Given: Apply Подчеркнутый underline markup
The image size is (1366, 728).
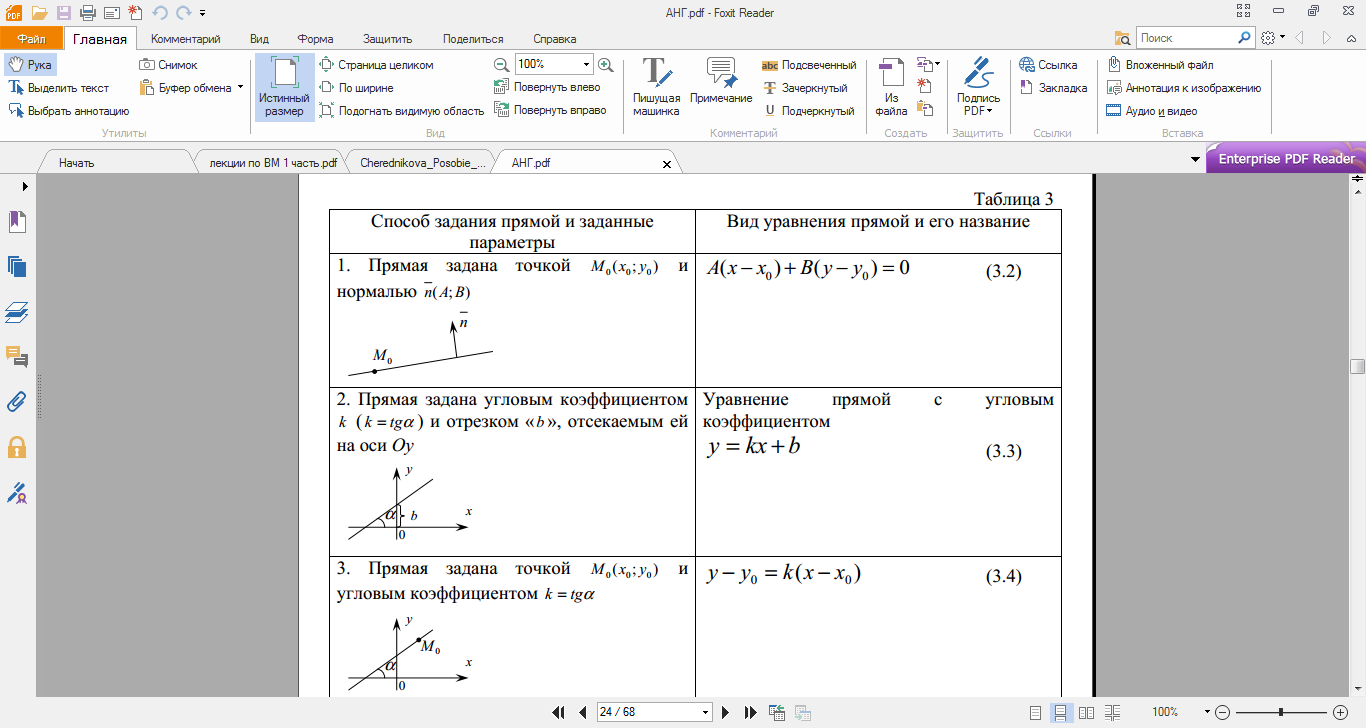Looking at the screenshot, I should pyautogui.click(x=808, y=111).
